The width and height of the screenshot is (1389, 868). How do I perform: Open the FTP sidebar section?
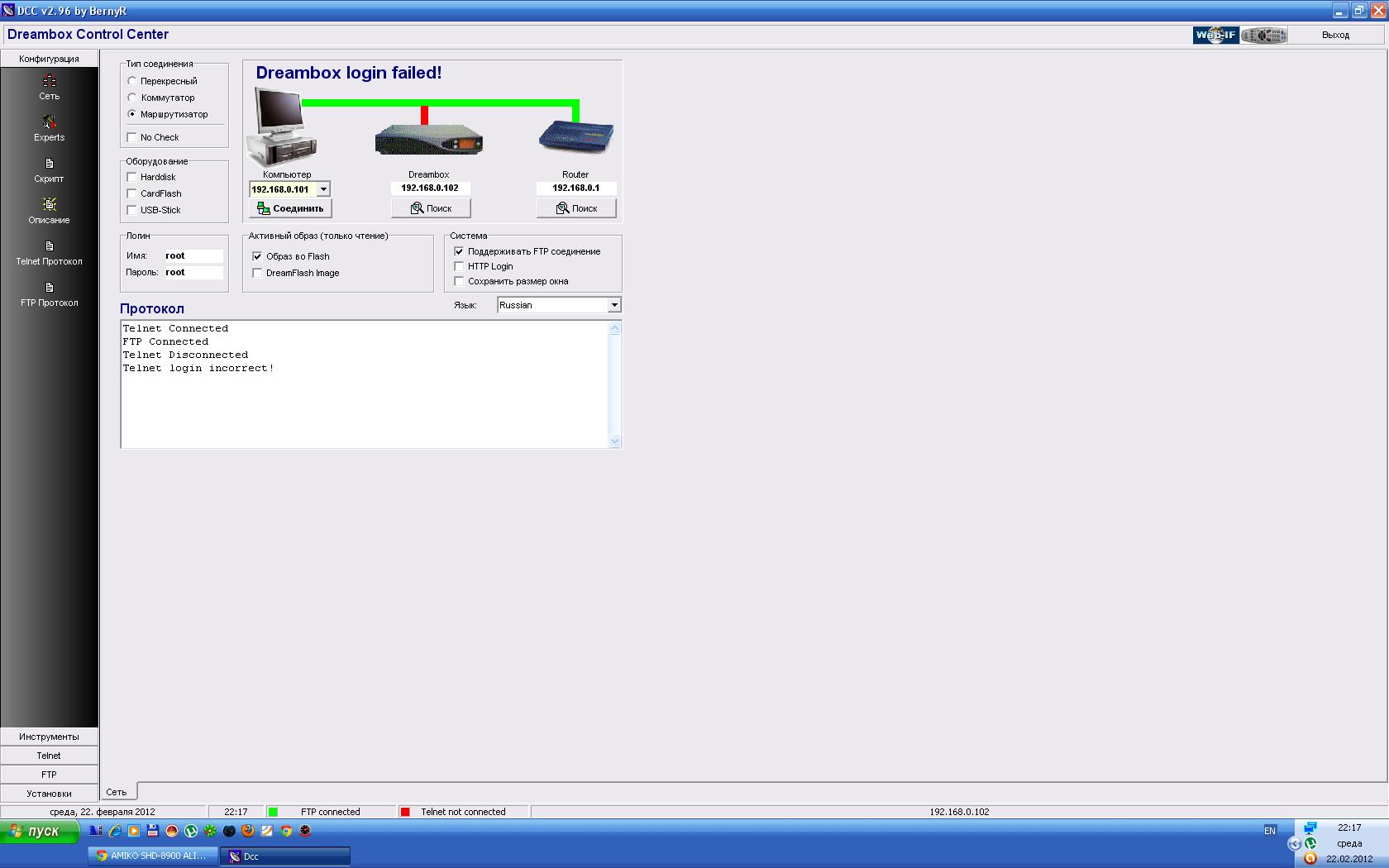(50, 775)
